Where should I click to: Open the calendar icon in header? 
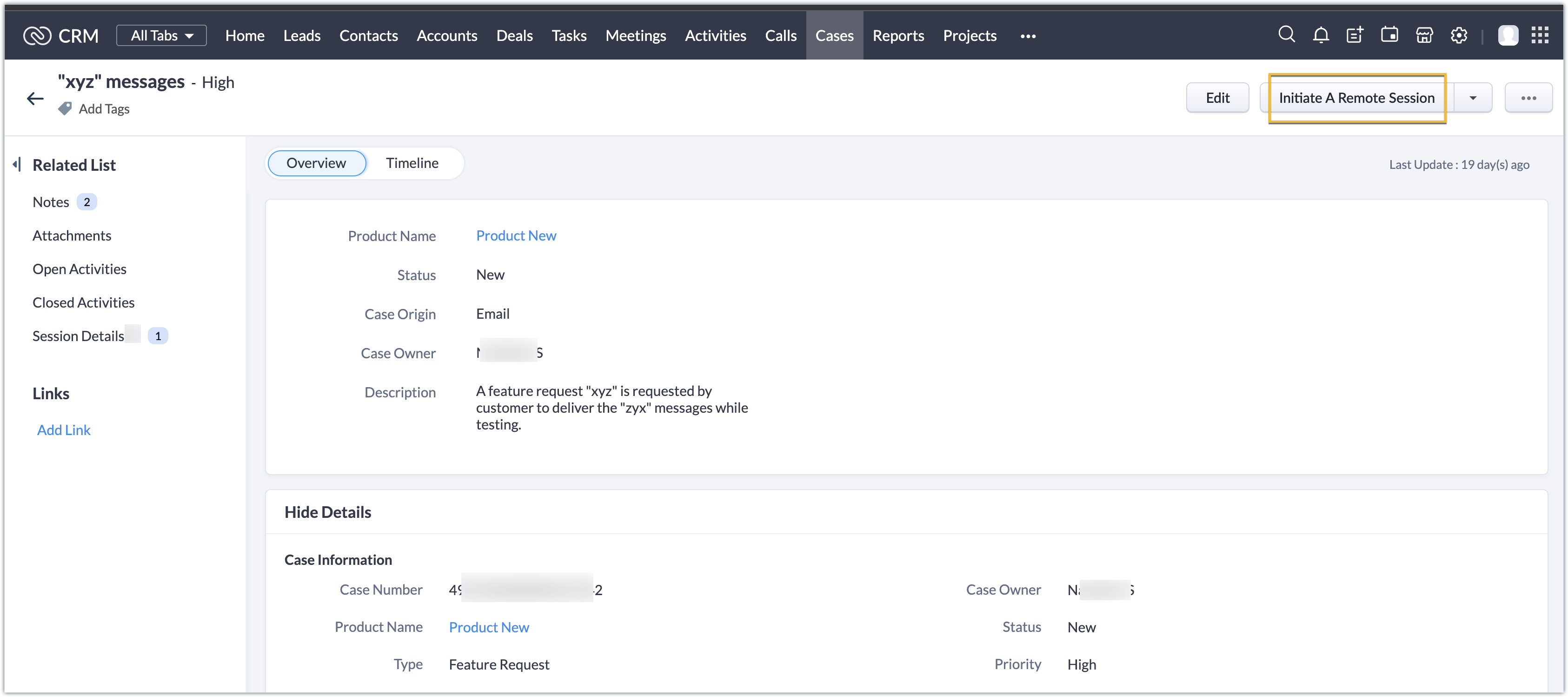[x=1389, y=35]
